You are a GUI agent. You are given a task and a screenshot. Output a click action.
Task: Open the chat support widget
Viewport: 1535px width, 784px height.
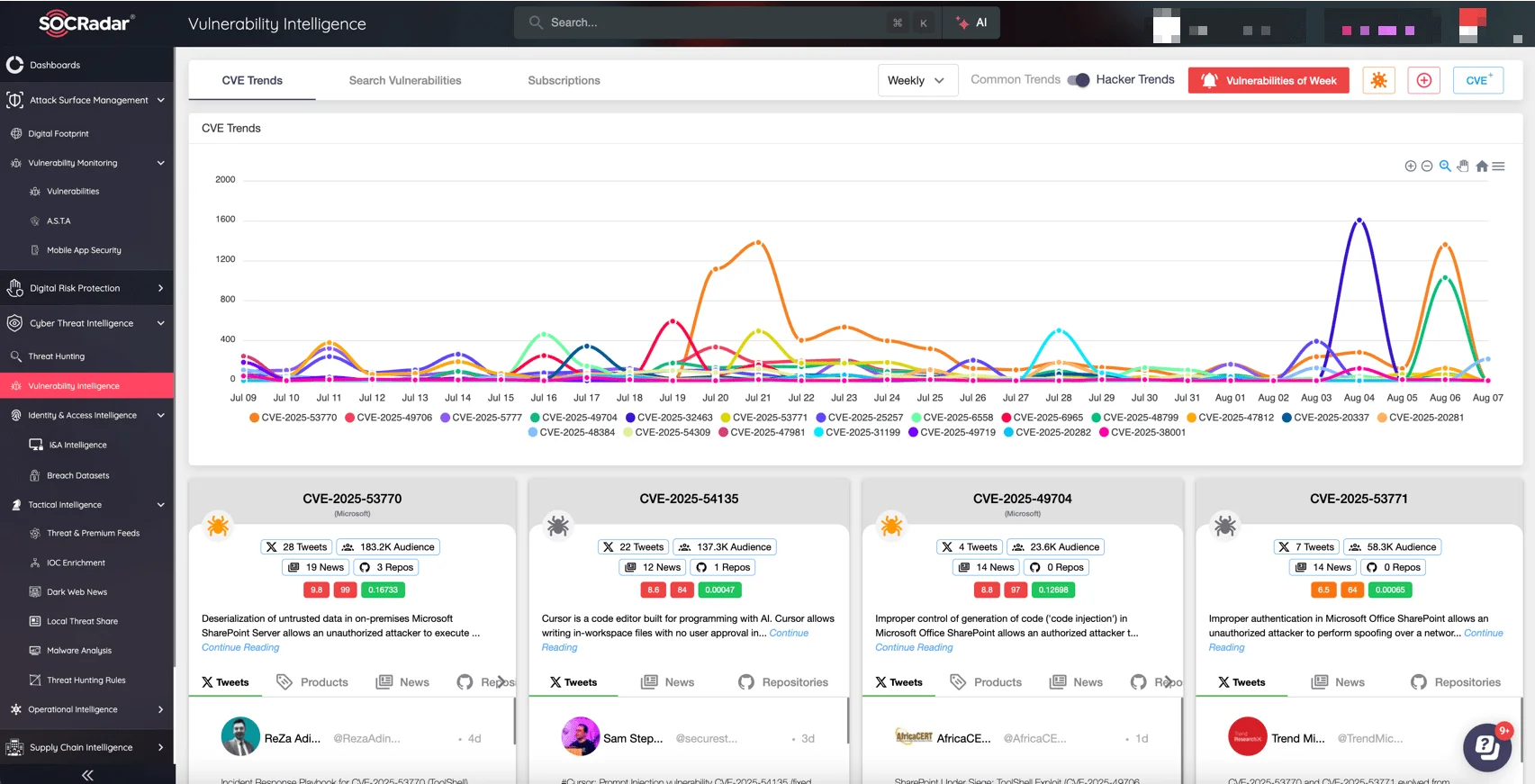click(1486, 746)
